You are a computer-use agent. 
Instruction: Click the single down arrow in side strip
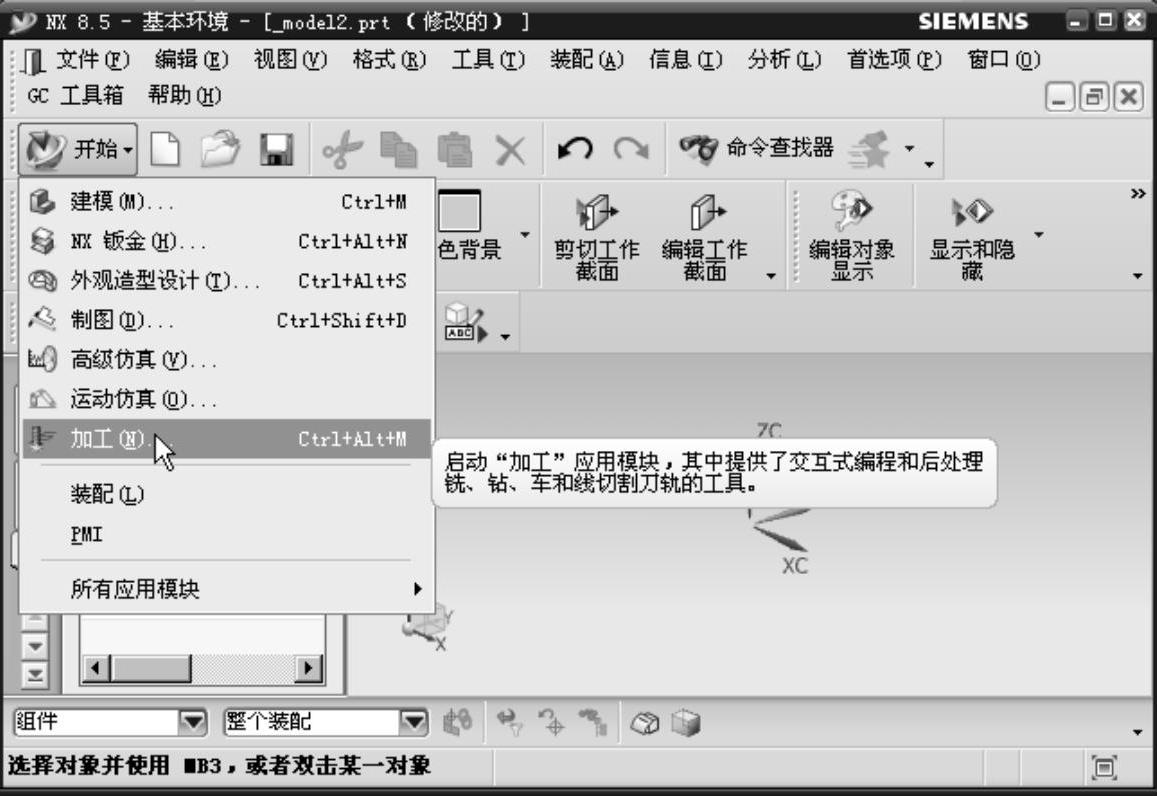pyautogui.click(x=35, y=646)
